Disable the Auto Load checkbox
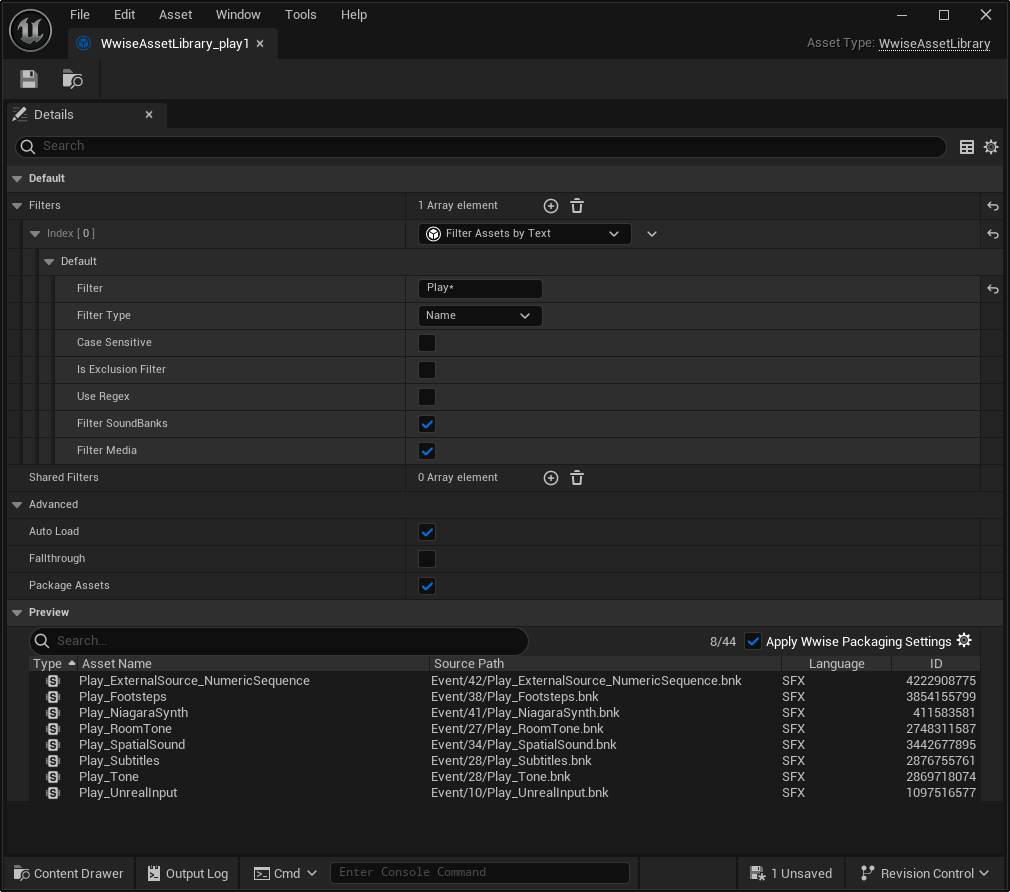 [427, 532]
